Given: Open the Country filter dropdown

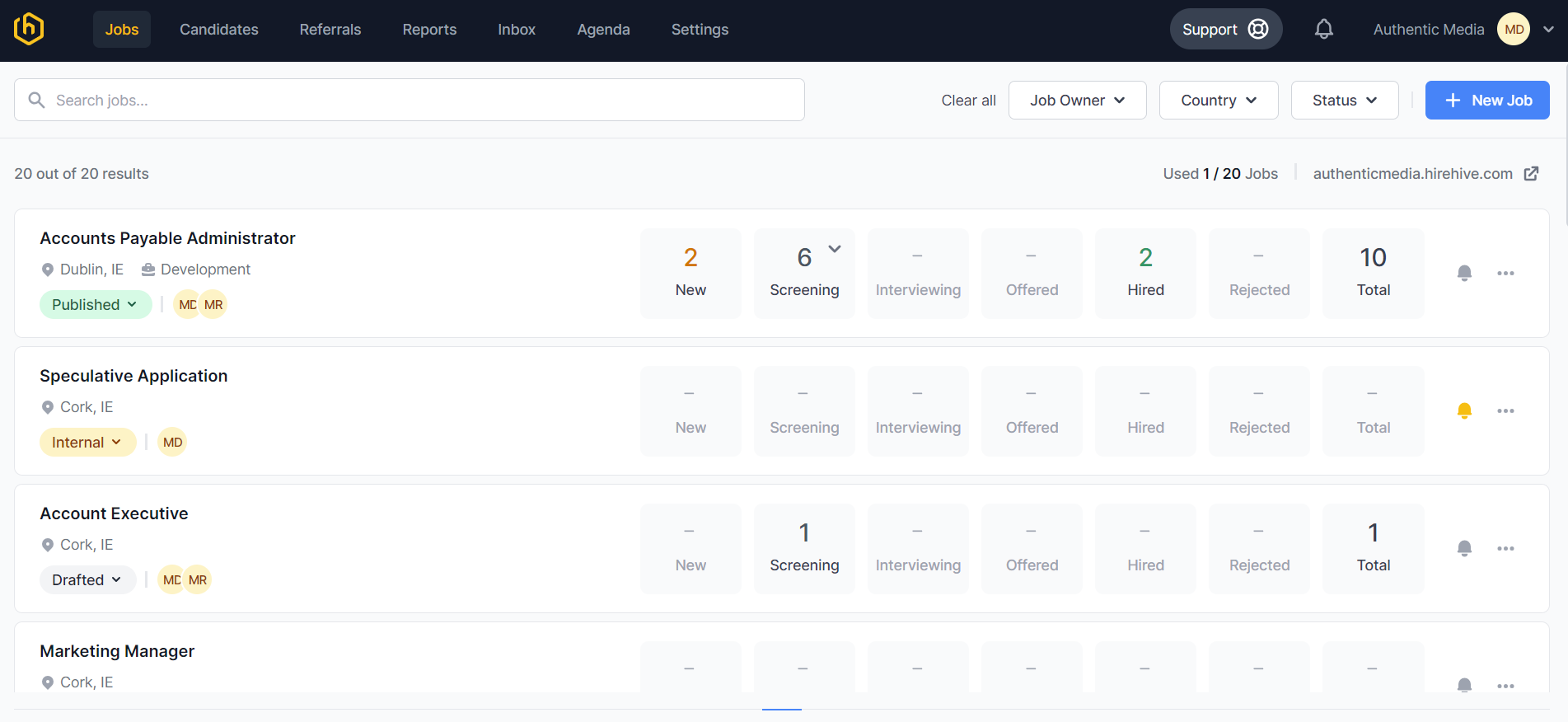Looking at the screenshot, I should (x=1219, y=101).
